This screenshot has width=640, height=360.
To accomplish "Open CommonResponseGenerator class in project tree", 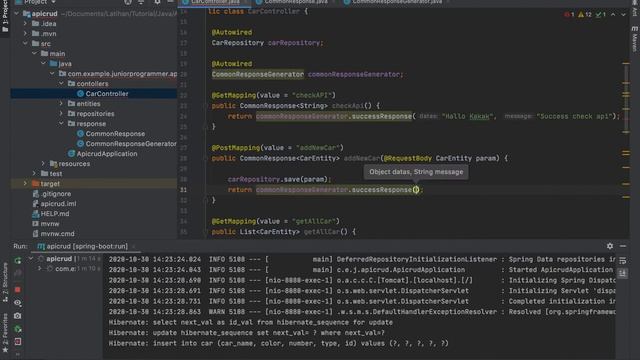I will coord(131,144).
